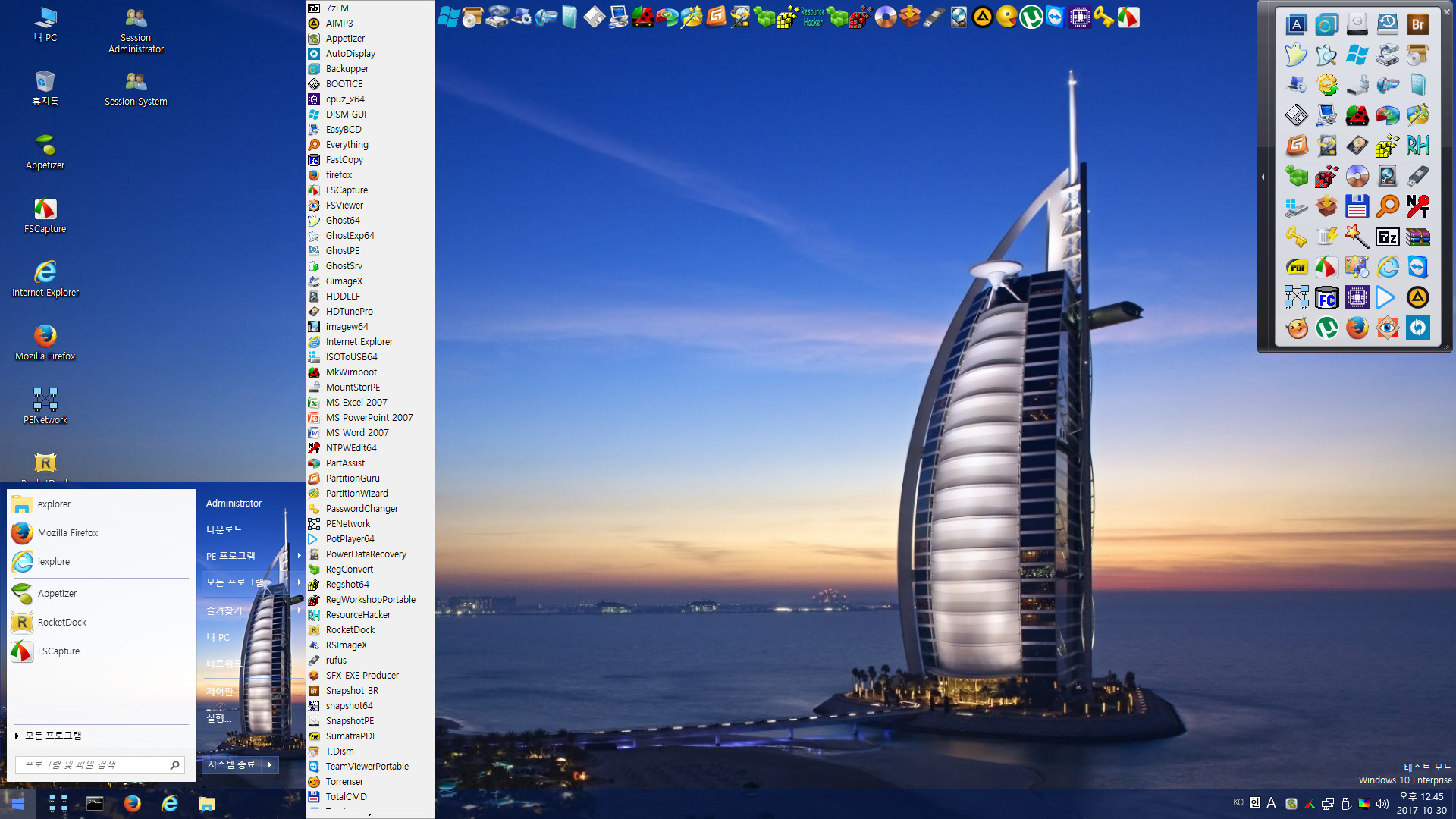Open orange magnifier Everything icon in right panel
The height and width of the screenshot is (819, 1456).
1387,206
